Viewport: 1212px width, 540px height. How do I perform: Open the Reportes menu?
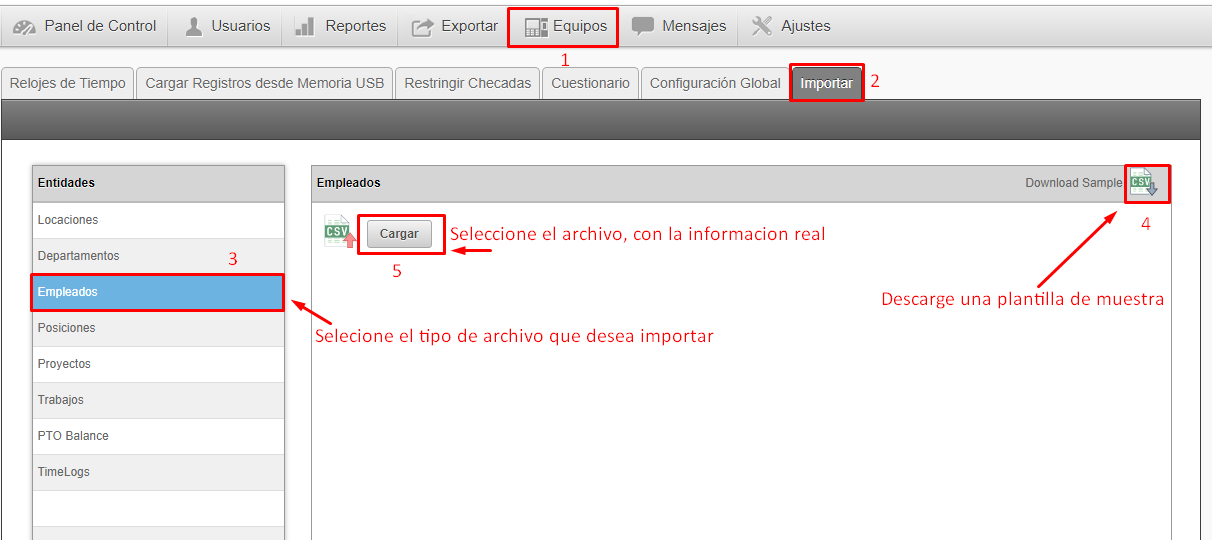(341, 26)
